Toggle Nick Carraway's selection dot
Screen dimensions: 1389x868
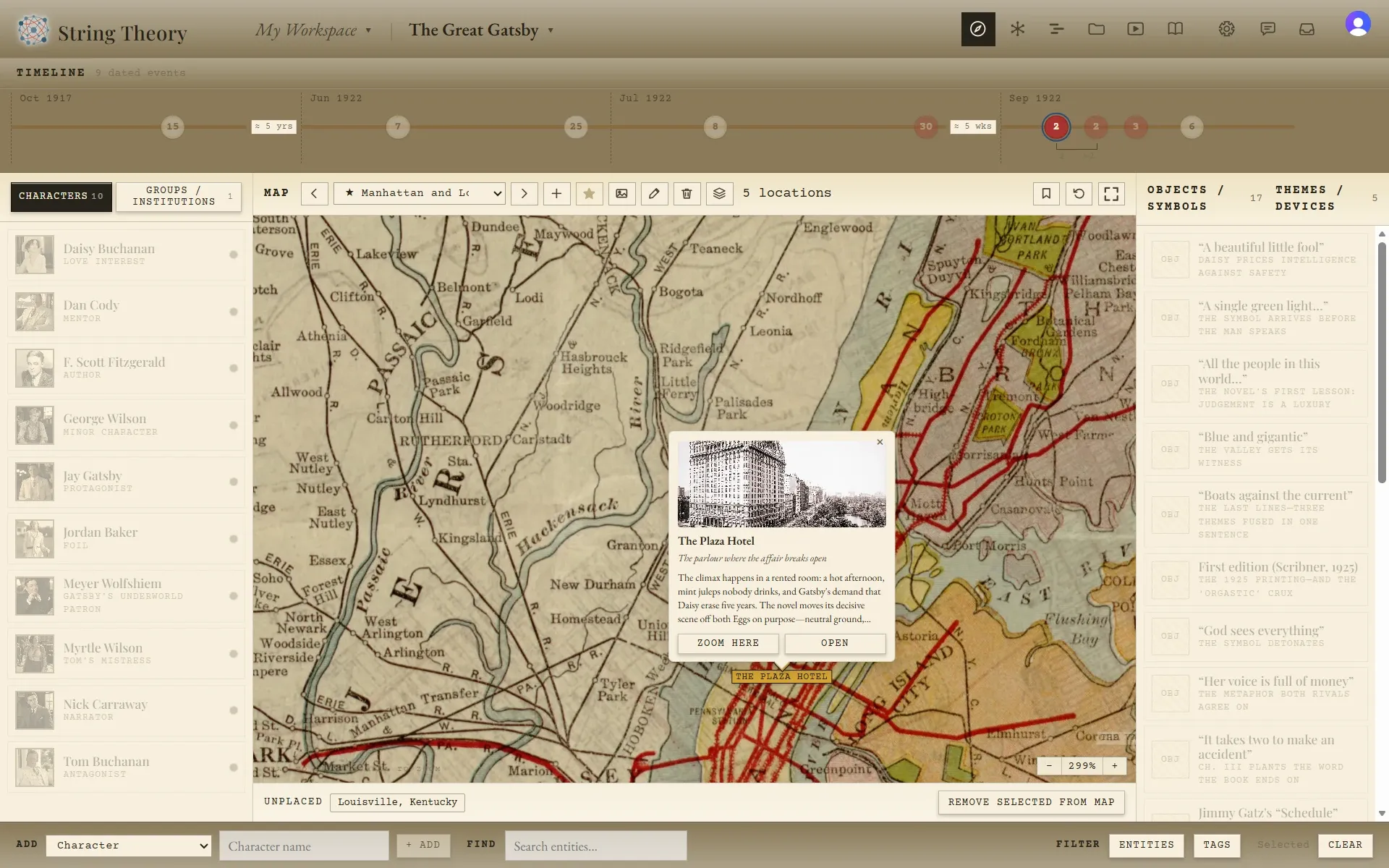click(233, 710)
